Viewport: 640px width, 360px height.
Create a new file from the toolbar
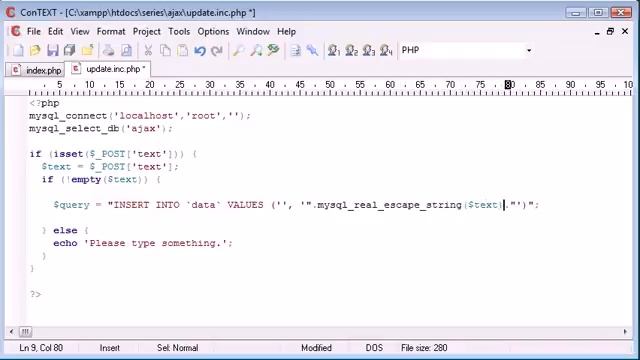(x=18, y=51)
